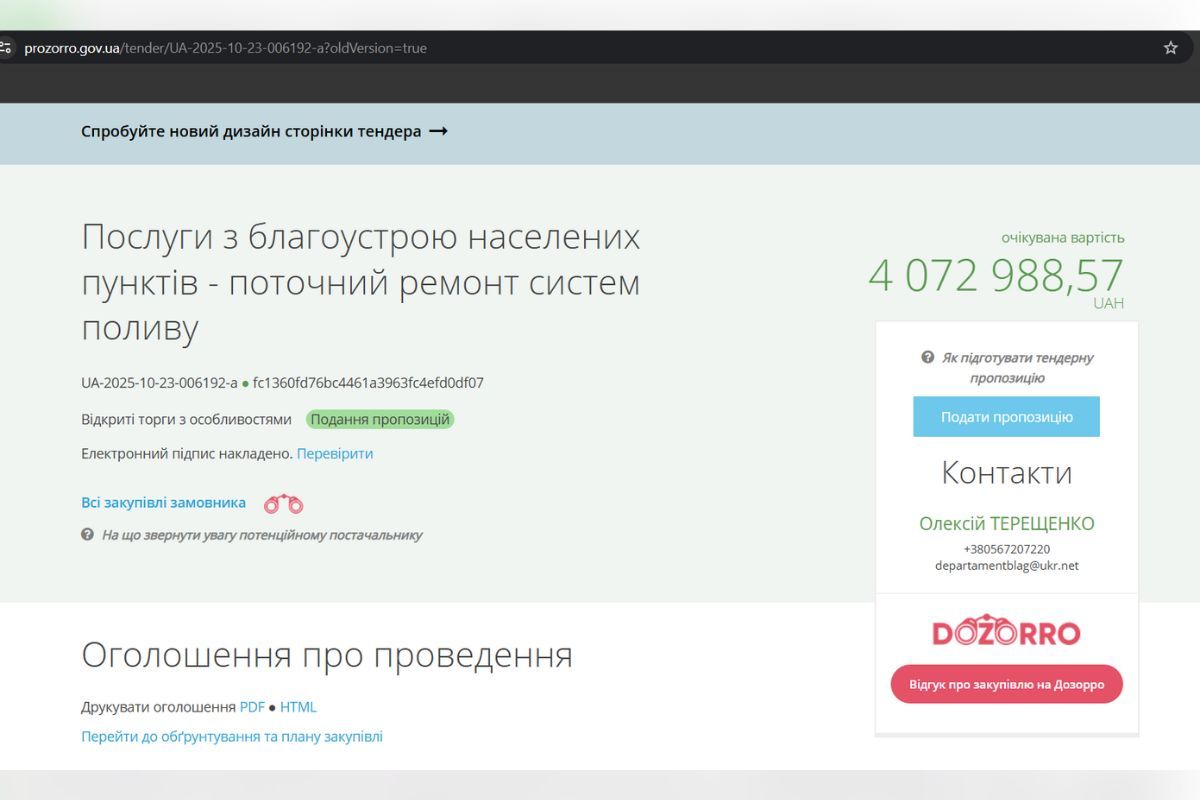
Task: Click the site settings icon in address bar
Action: (5, 48)
